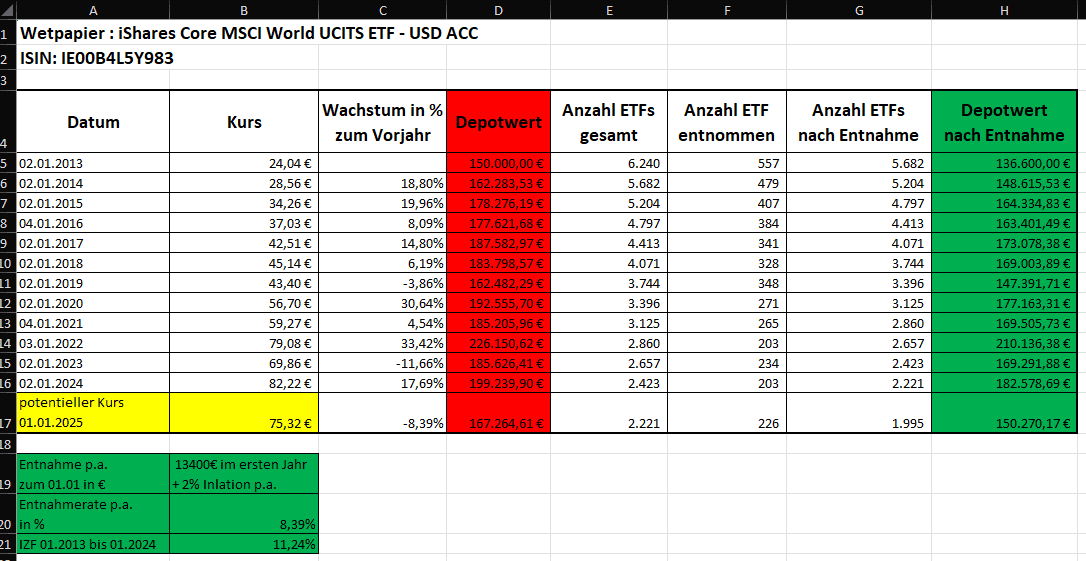Select the cell with value 234

pyautogui.click(x=727, y=364)
